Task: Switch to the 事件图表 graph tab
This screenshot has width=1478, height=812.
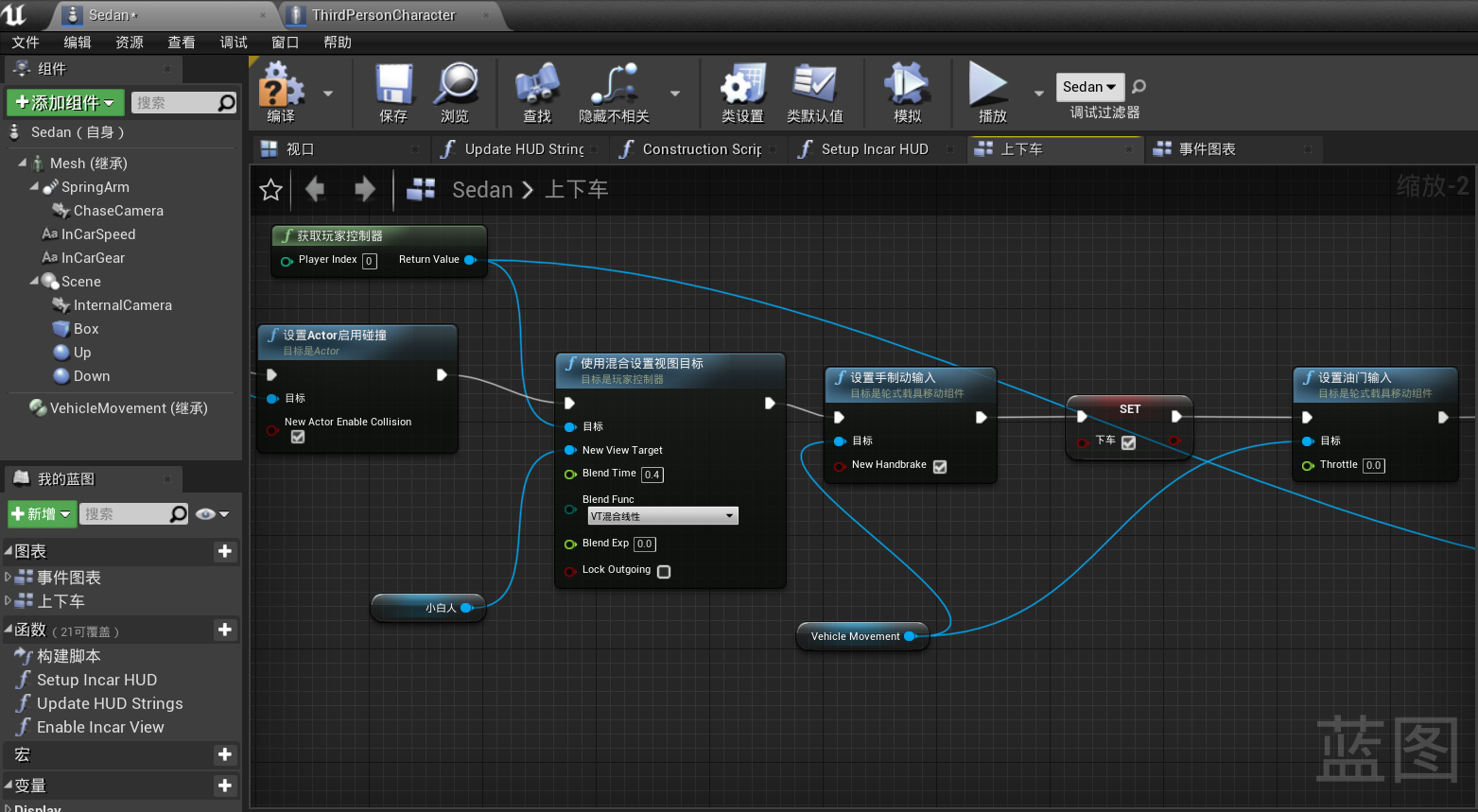Action: (x=1207, y=149)
